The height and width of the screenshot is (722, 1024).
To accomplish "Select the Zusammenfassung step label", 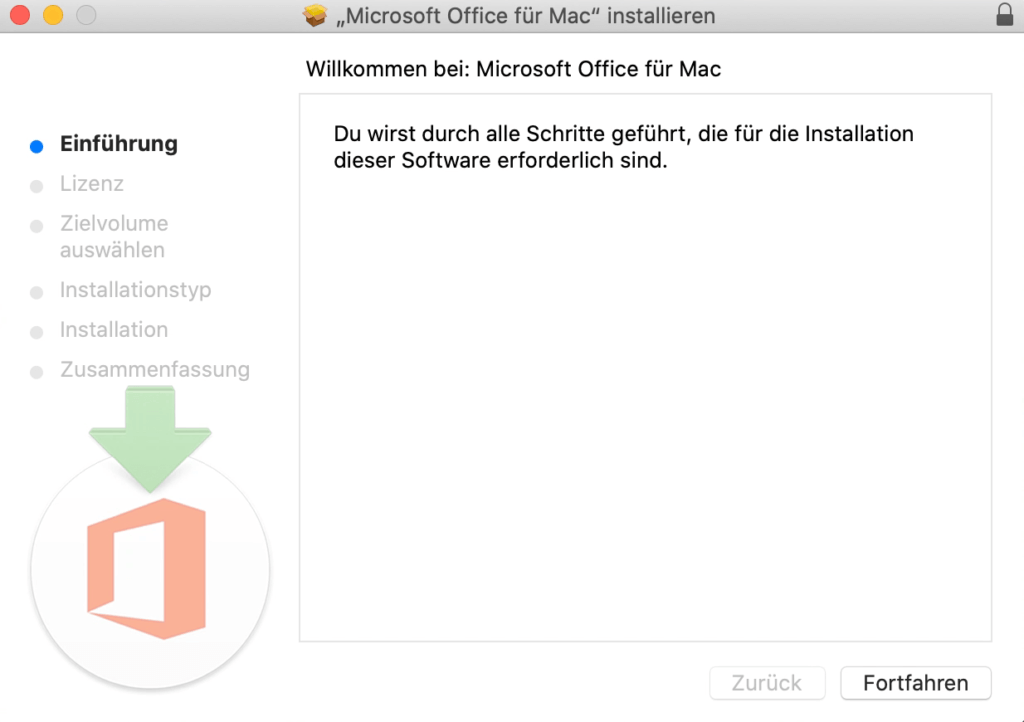I will (x=155, y=370).
